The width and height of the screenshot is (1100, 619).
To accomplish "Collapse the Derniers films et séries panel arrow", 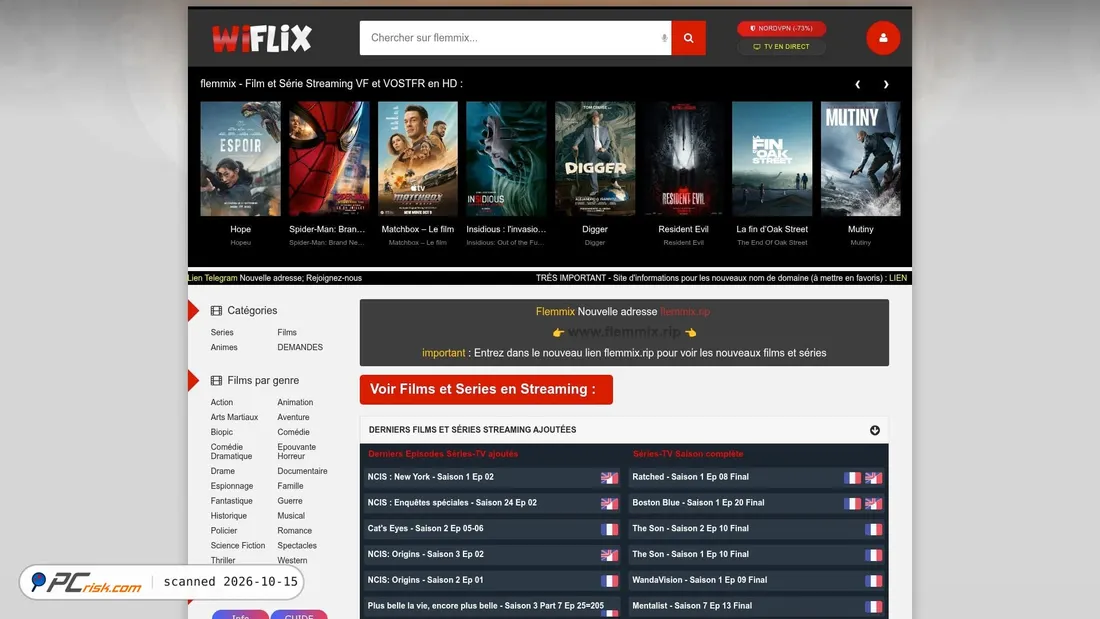I will pyautogui.click(x=874, y=430).
